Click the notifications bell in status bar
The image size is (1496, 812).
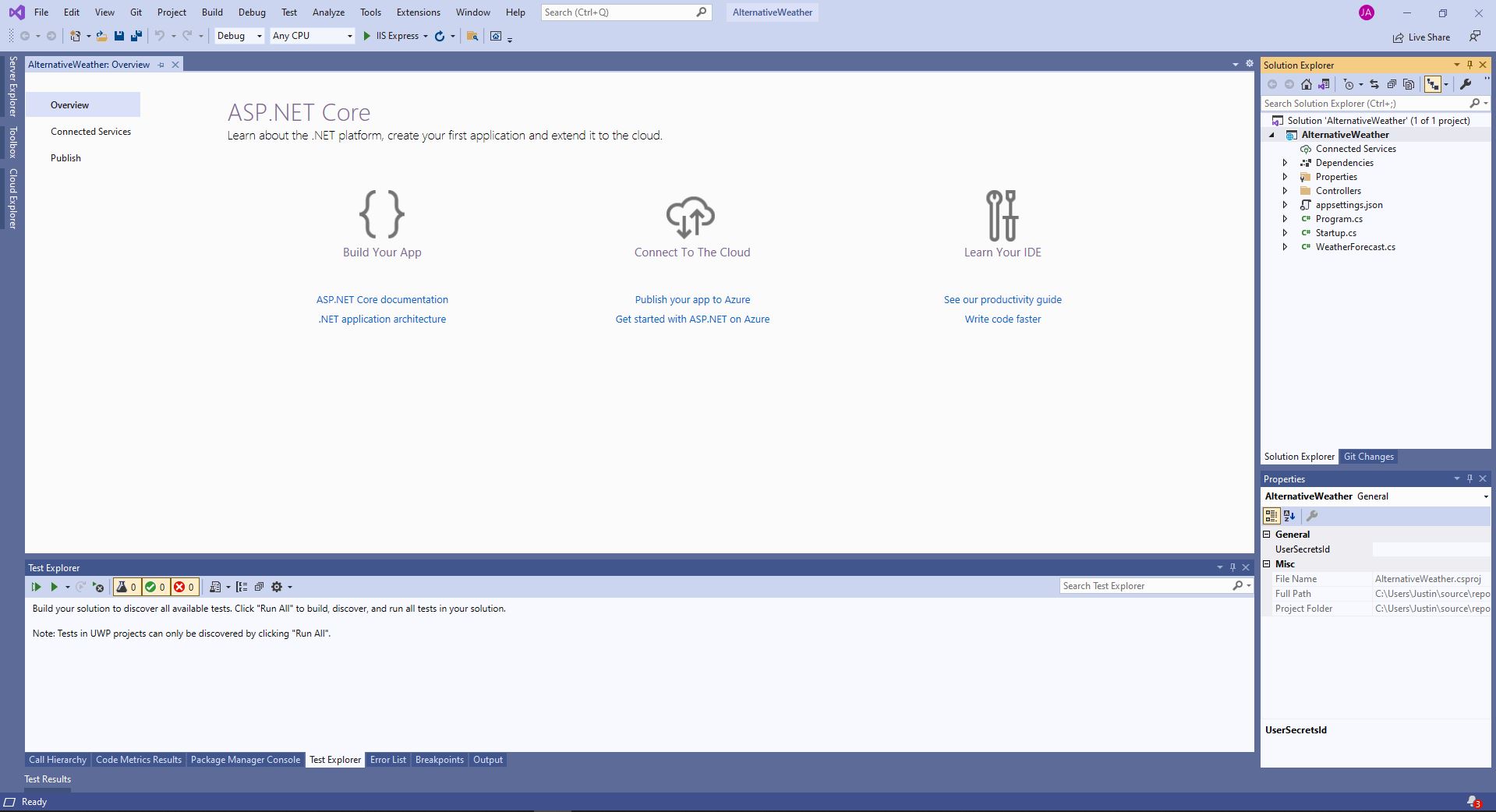[x=1473, y=802]
